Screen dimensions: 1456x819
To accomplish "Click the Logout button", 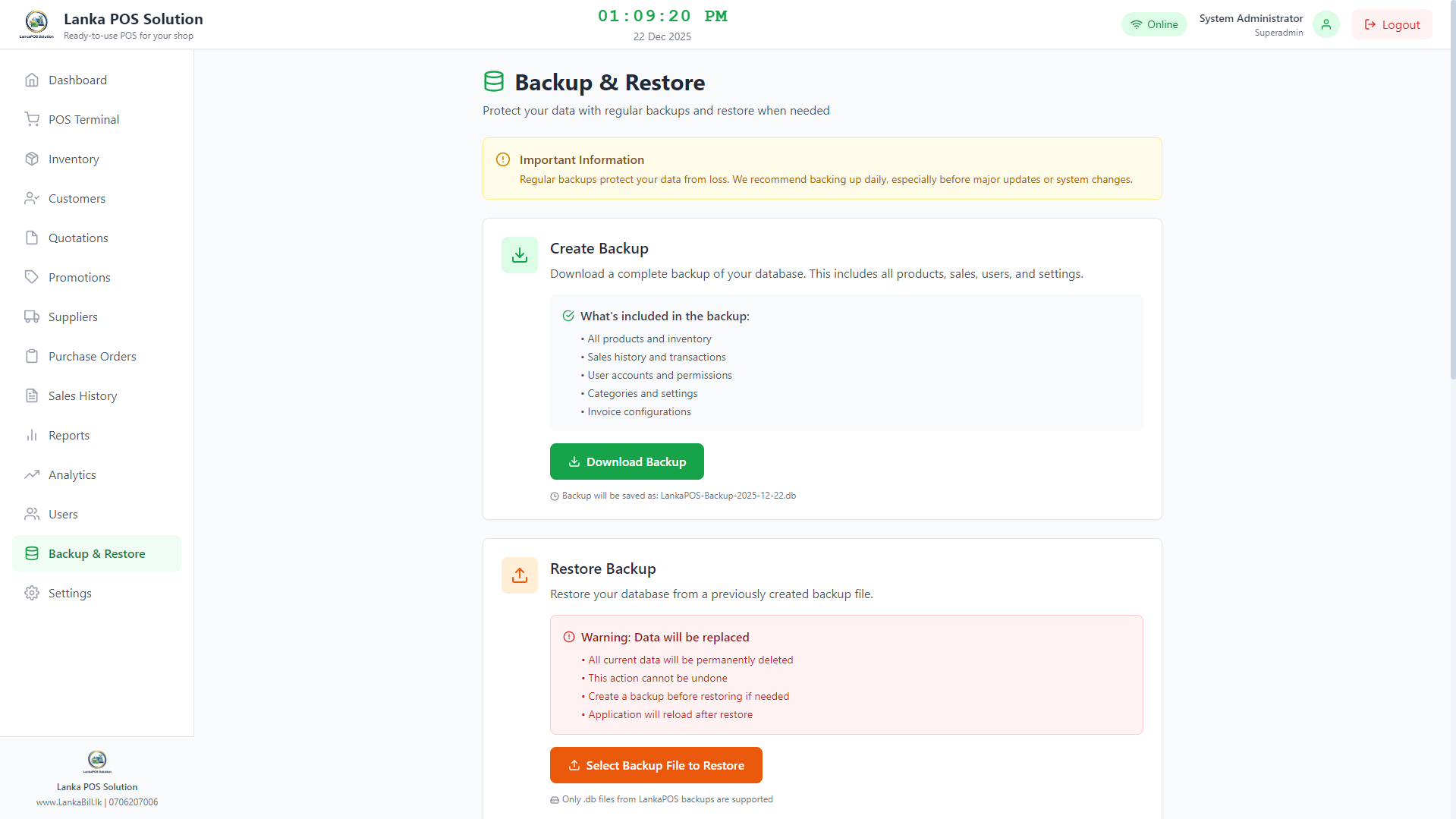I will 1392,24.
